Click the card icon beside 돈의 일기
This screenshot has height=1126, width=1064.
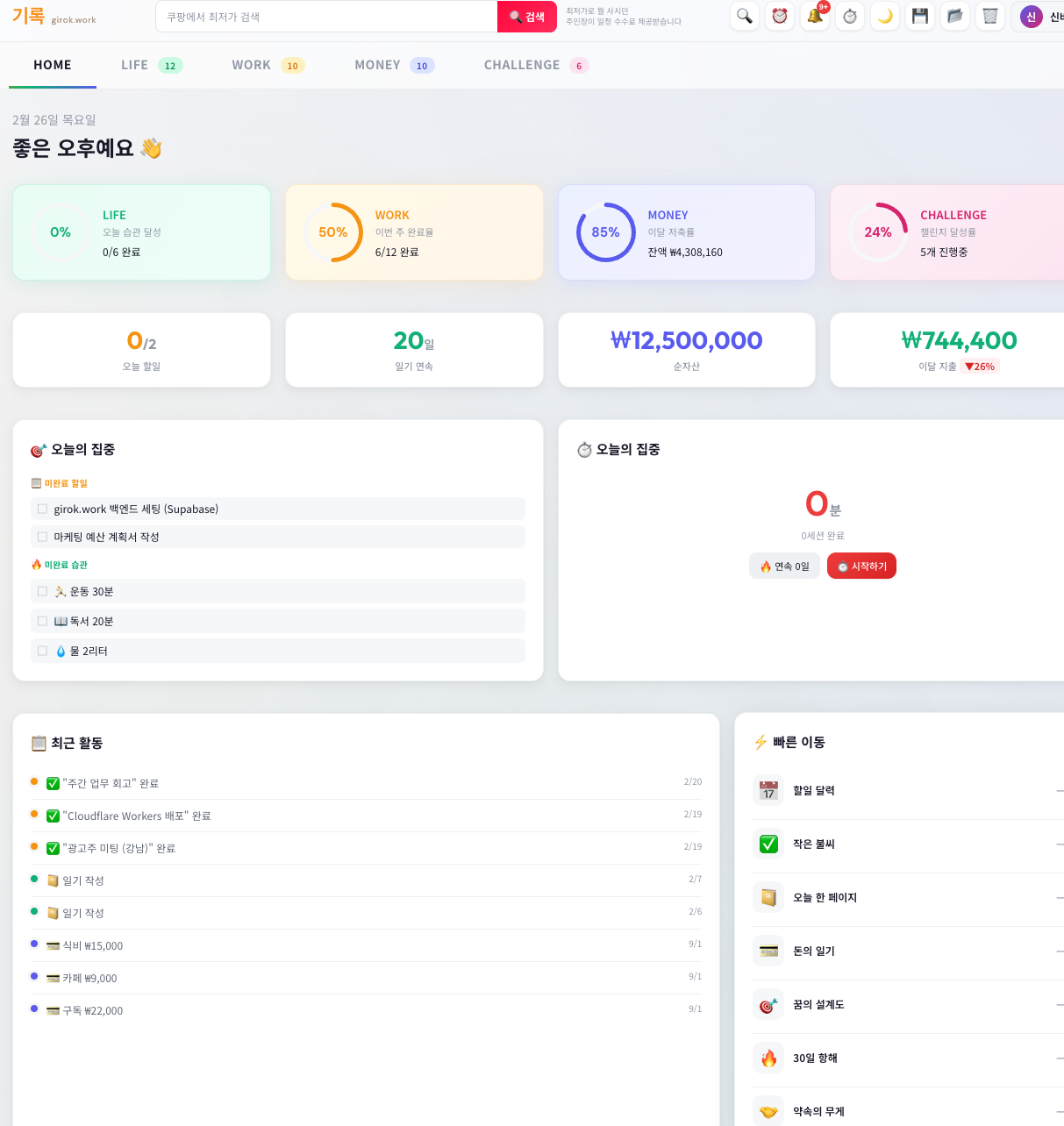768,951
